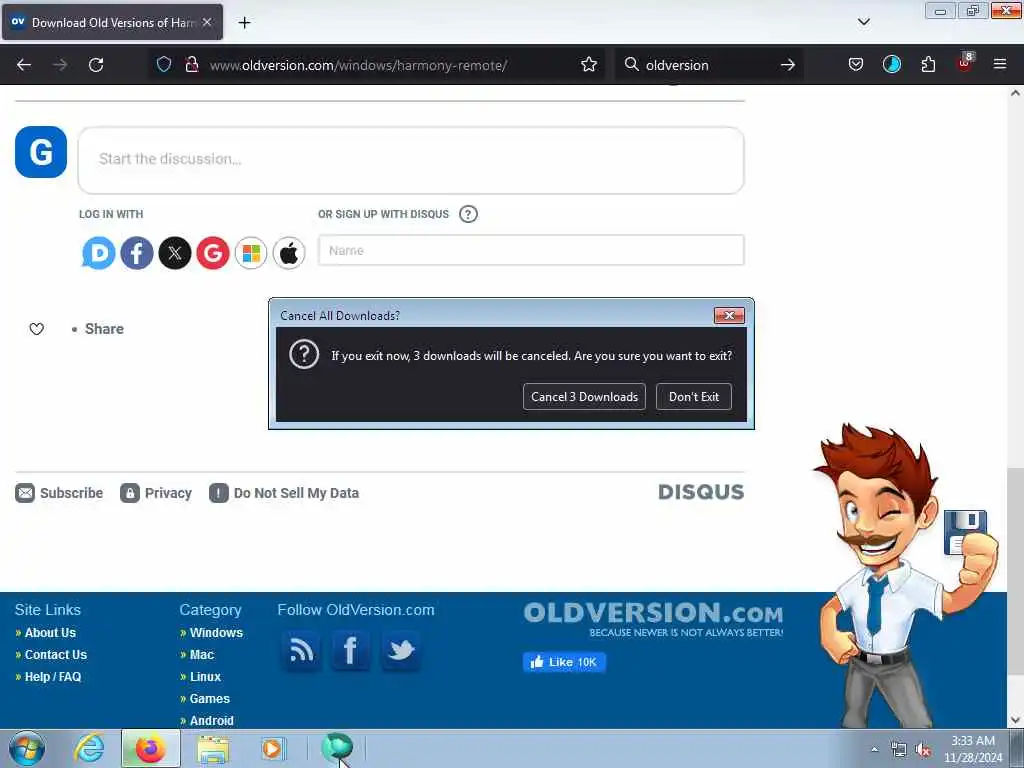
Task: Open the Share link
Action: 104,328
